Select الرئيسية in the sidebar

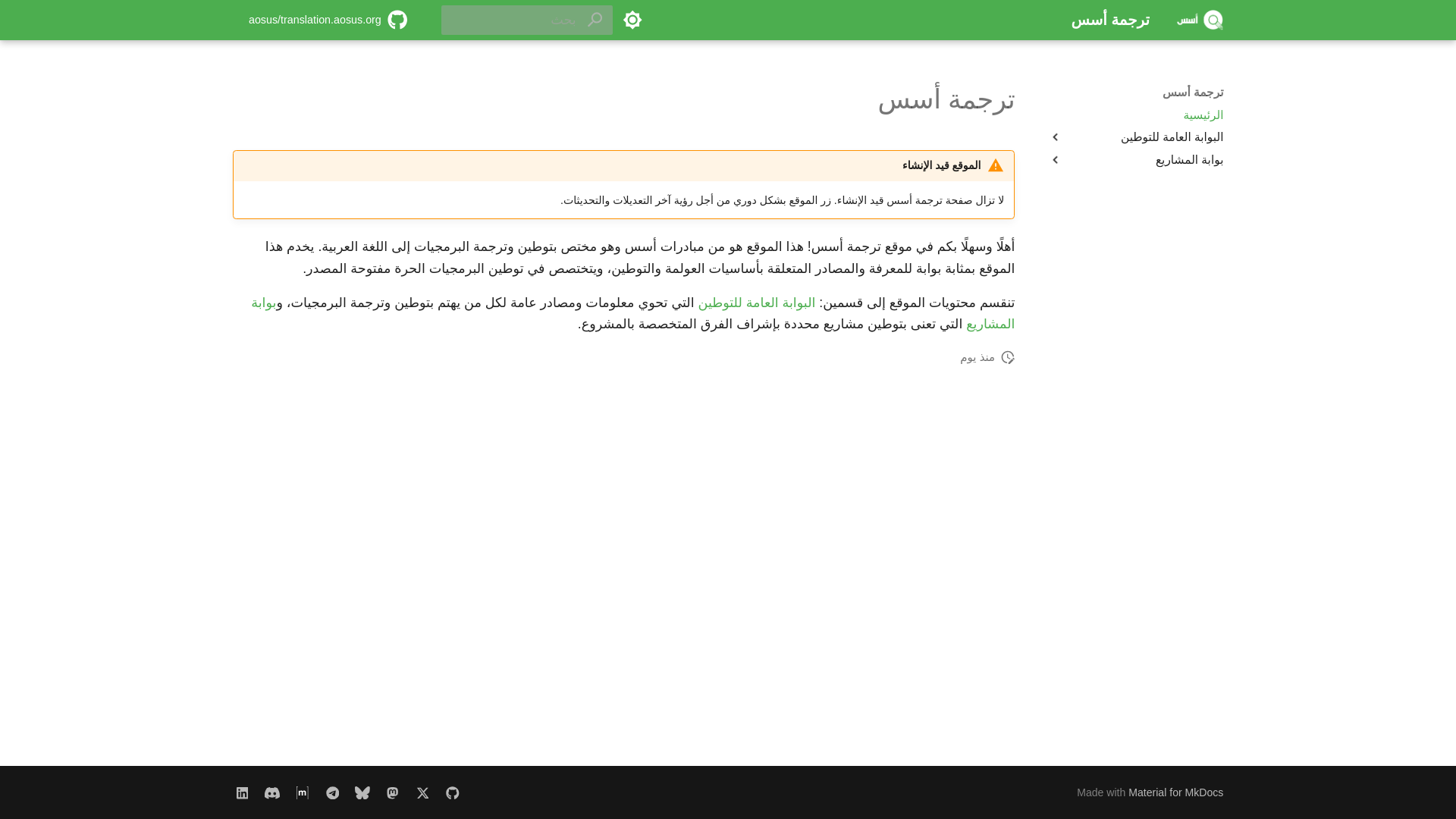pos(1203,115)
